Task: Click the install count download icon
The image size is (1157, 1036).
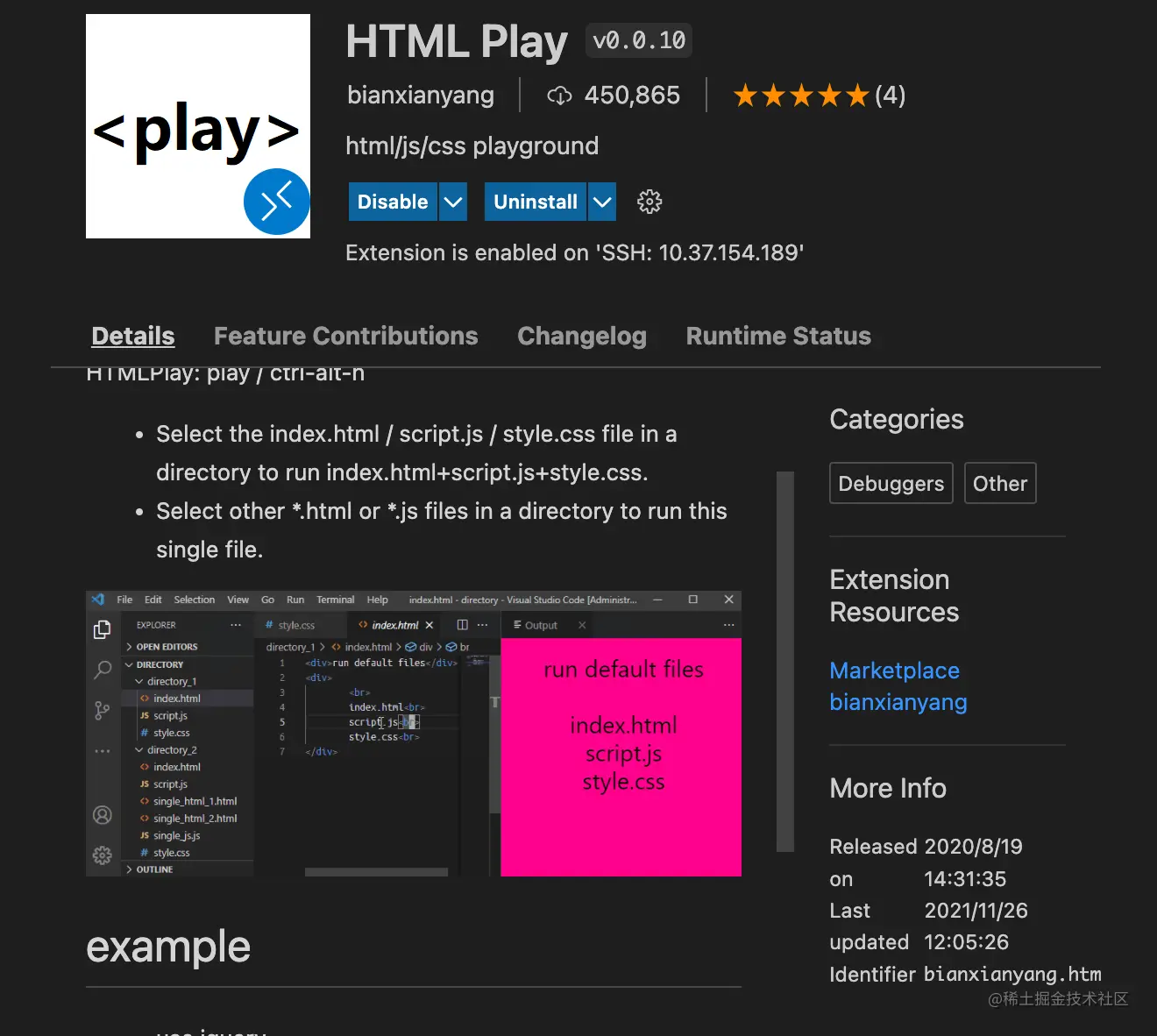Action: coord(559,96)
